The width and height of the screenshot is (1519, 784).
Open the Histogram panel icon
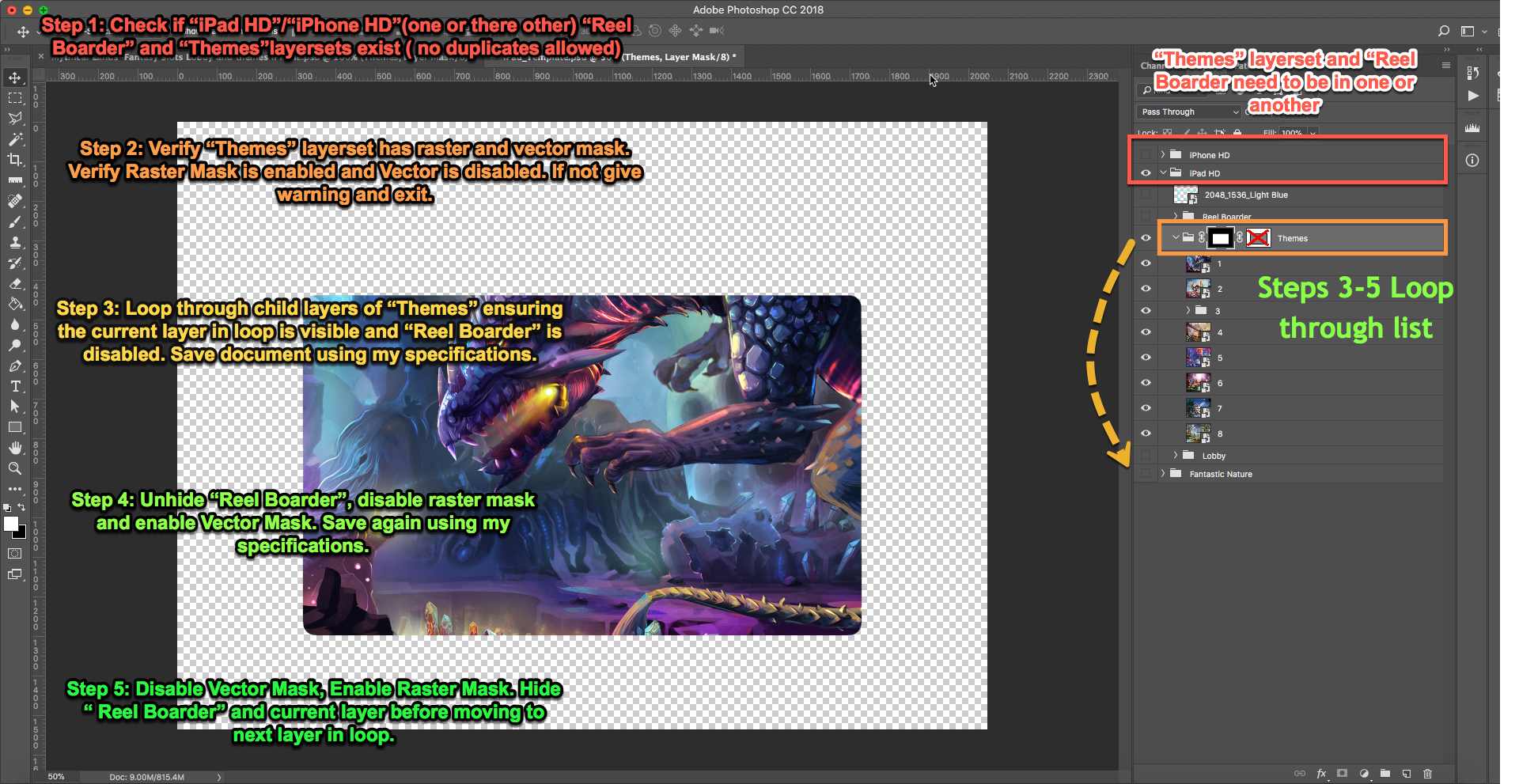pos(1473,127)
